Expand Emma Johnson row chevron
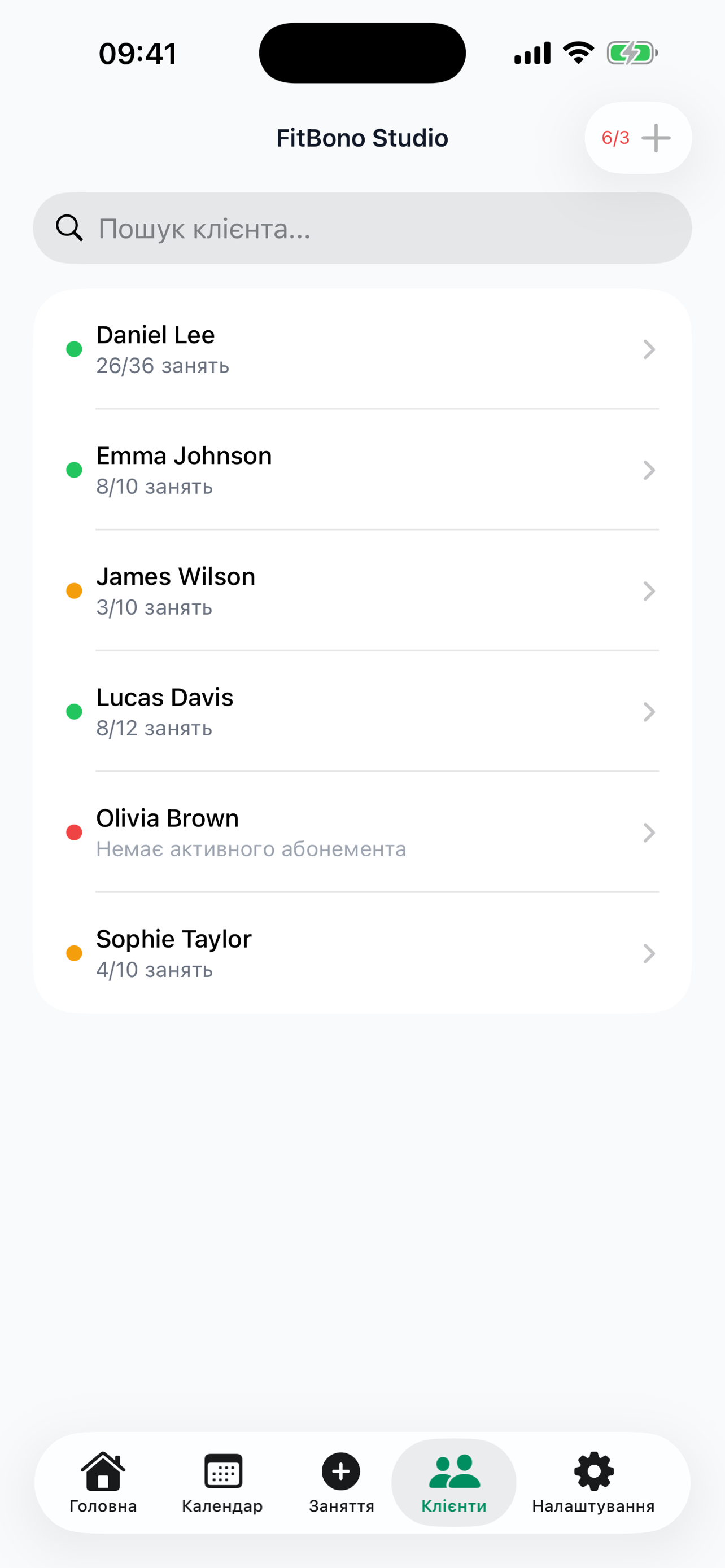The height and width of the screenshot is (1568, 725). pos(649,470)
